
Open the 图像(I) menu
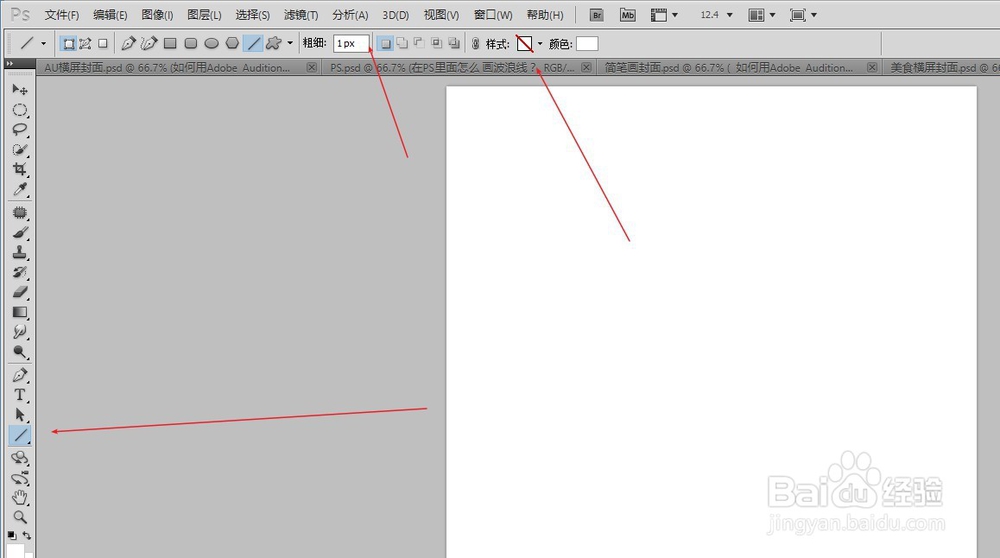point(157,15)
